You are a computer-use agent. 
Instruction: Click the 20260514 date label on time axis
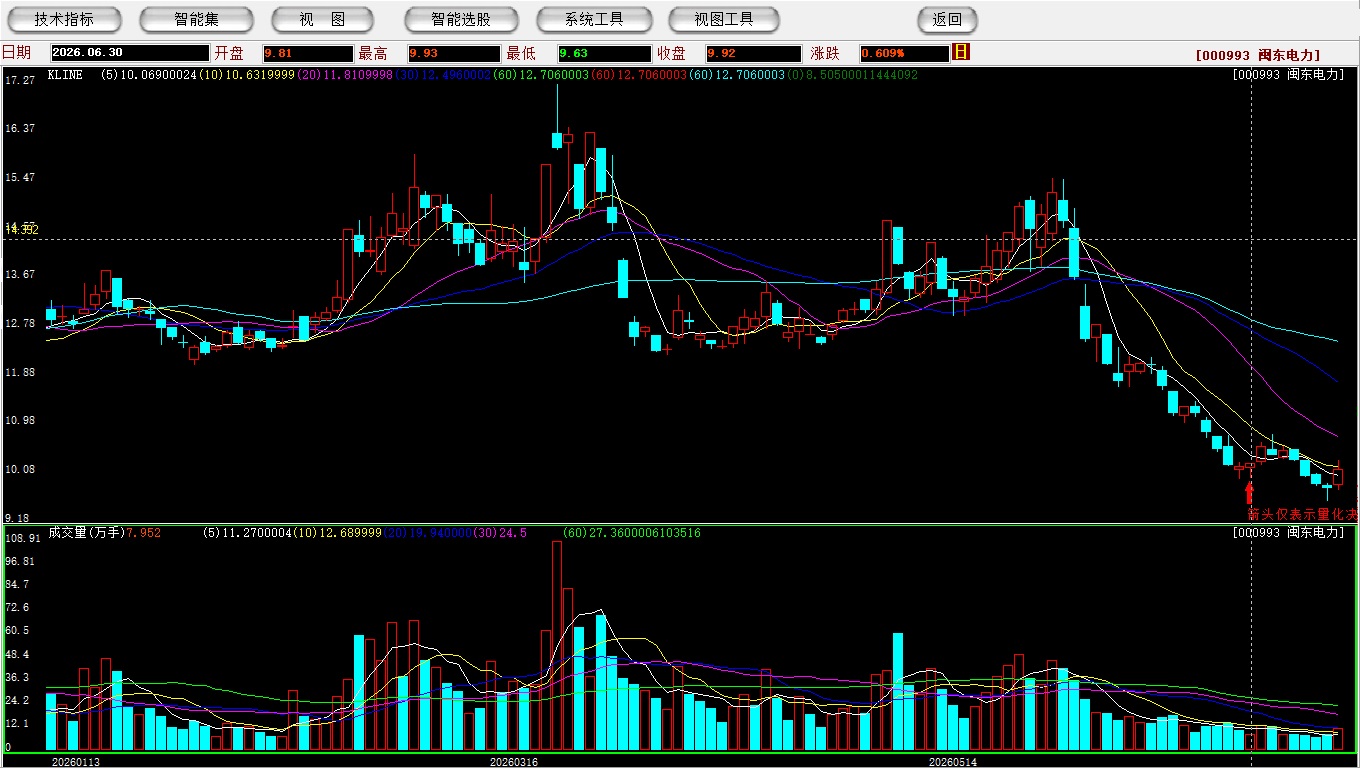coord(952,762)
